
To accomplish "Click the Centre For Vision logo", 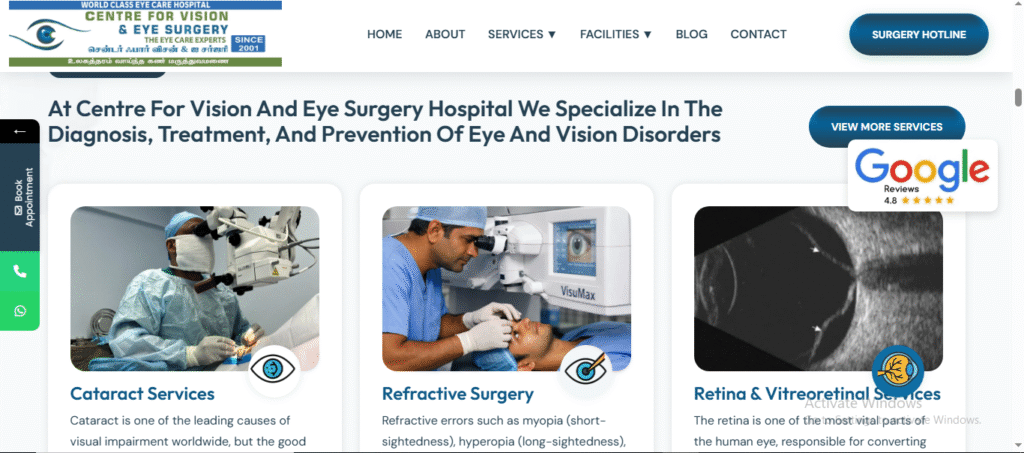I will 145,33.
